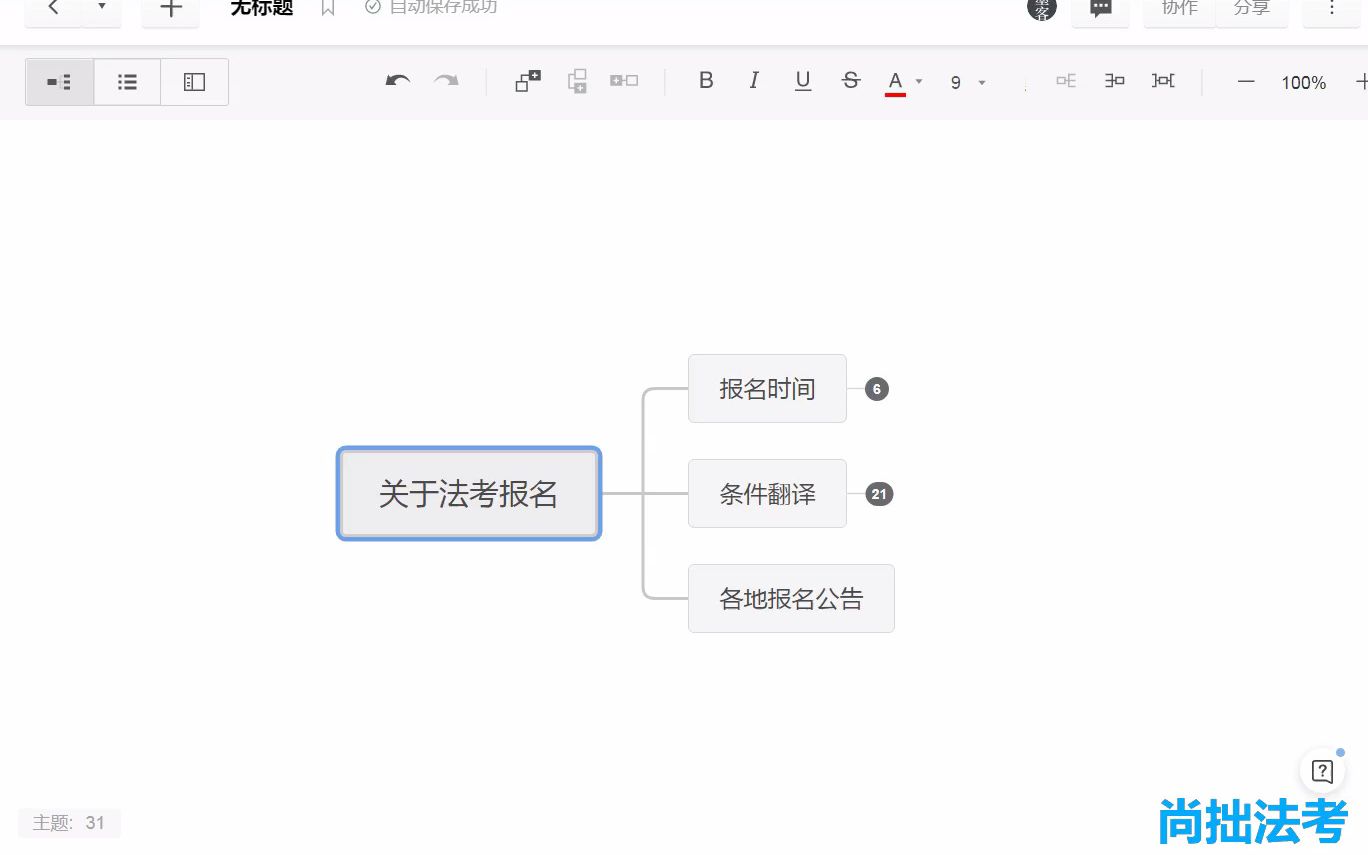The image size is (1368, 855).
Task: Click the collapse branch icon
Action: pyautogui.click(x=1114, y=81)
